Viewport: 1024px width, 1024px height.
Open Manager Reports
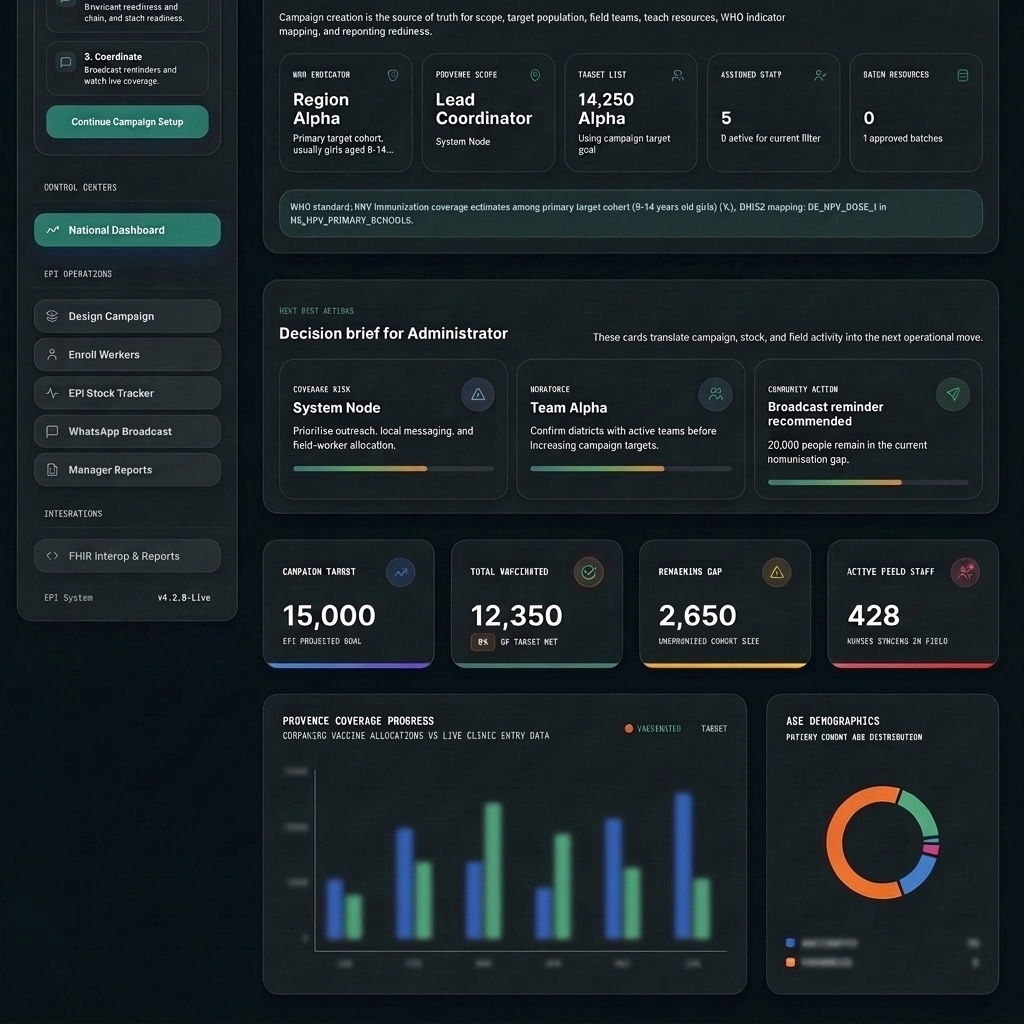pos(127,470)
